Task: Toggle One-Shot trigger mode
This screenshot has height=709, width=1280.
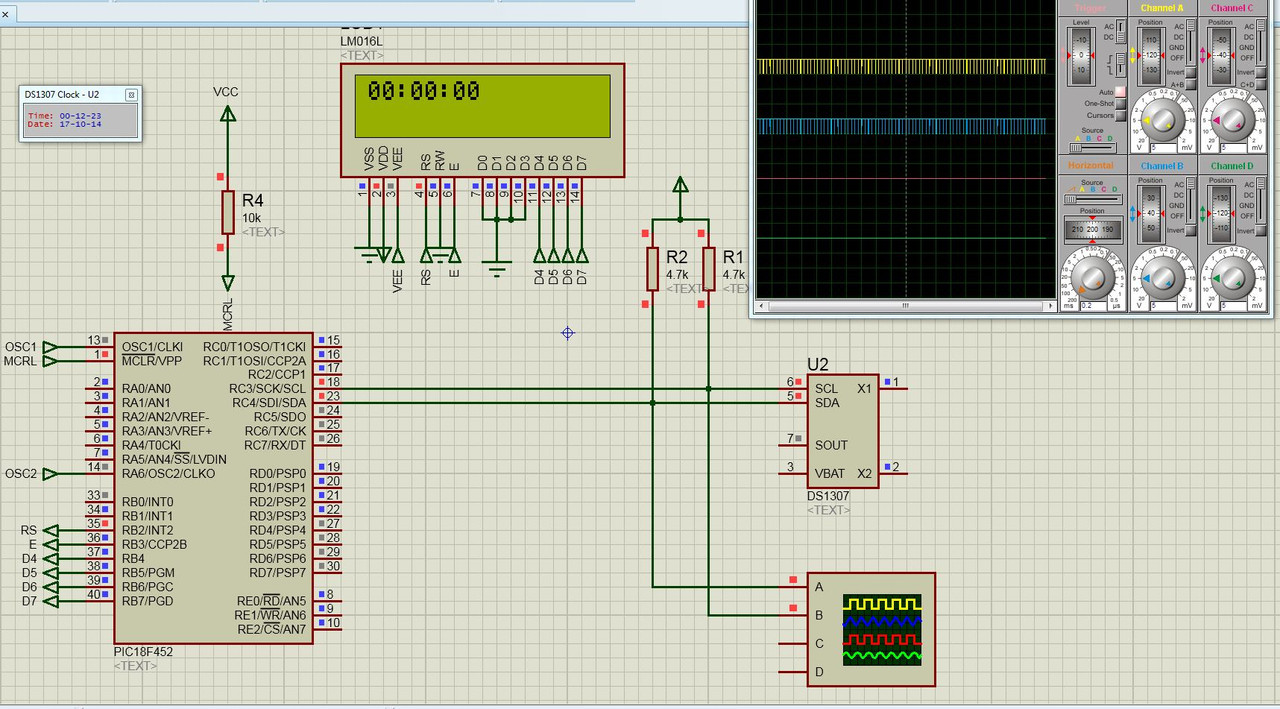Action: click(x=1120, y=104)
